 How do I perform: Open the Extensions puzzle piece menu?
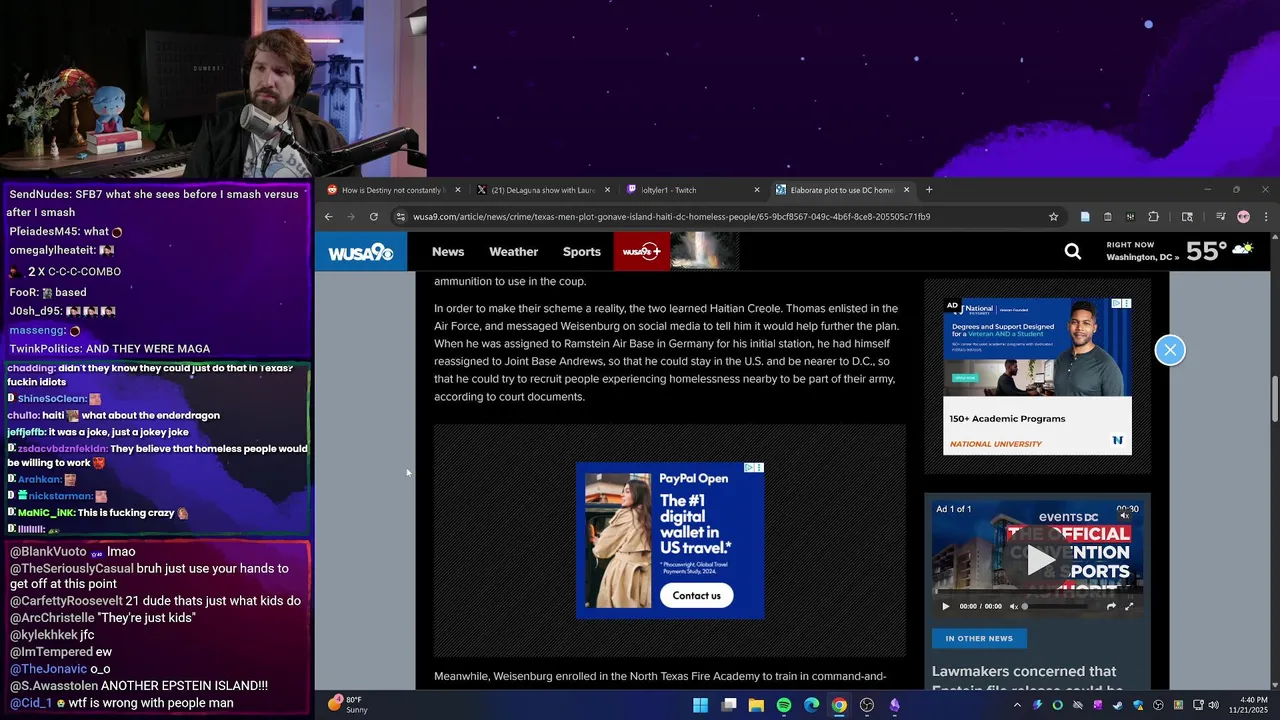point(1153,216)
